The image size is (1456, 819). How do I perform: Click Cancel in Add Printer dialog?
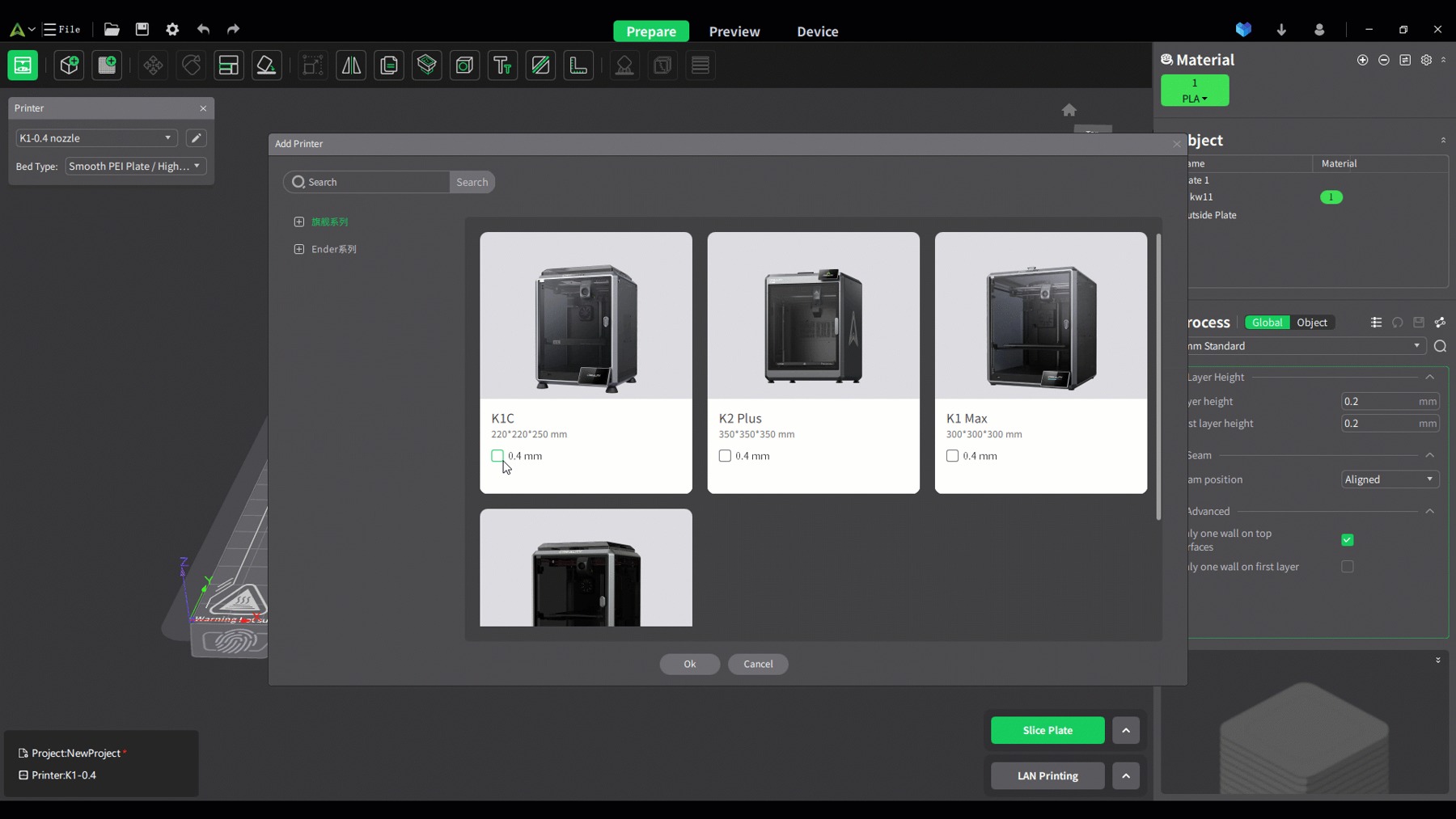click(758, 664)
